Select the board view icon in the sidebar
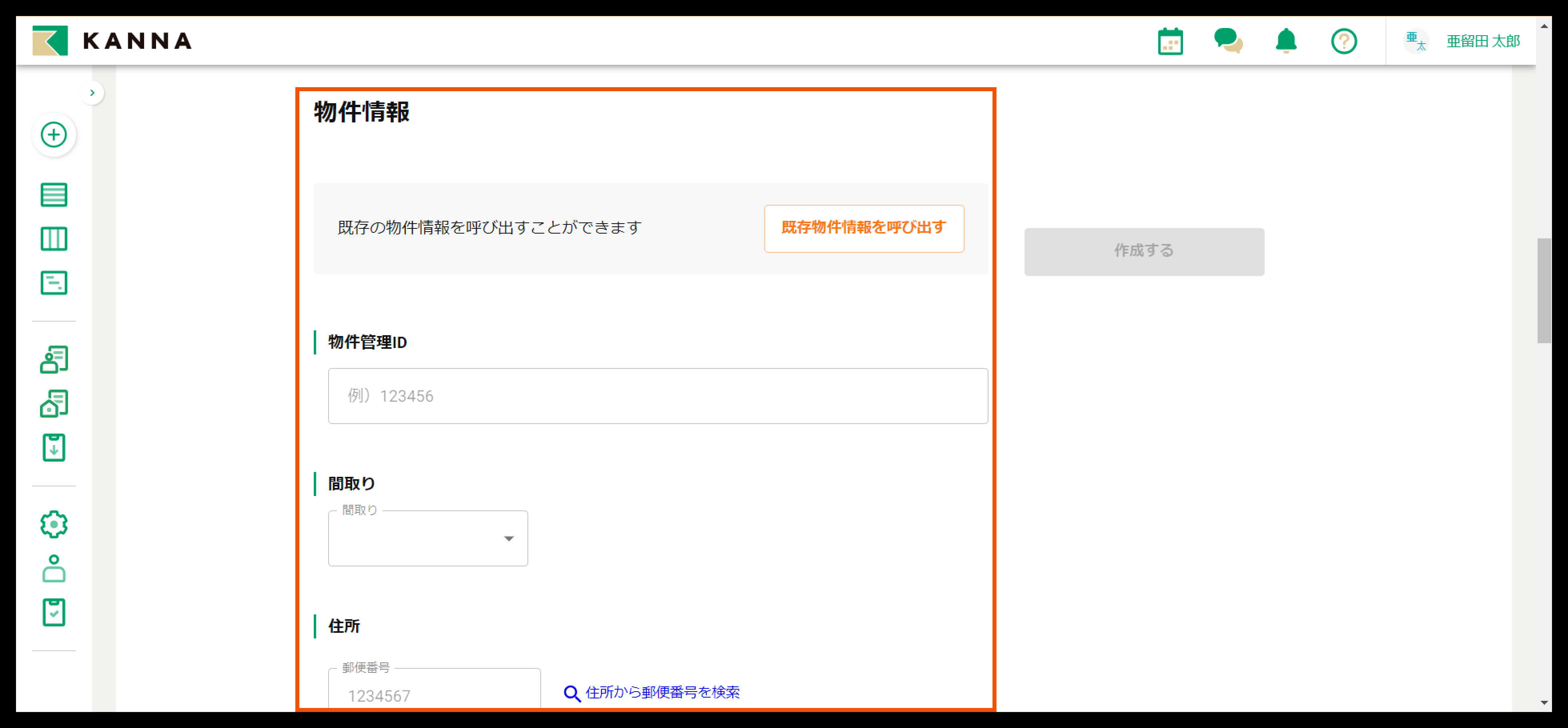The image size is (1568, 728). 54,239
